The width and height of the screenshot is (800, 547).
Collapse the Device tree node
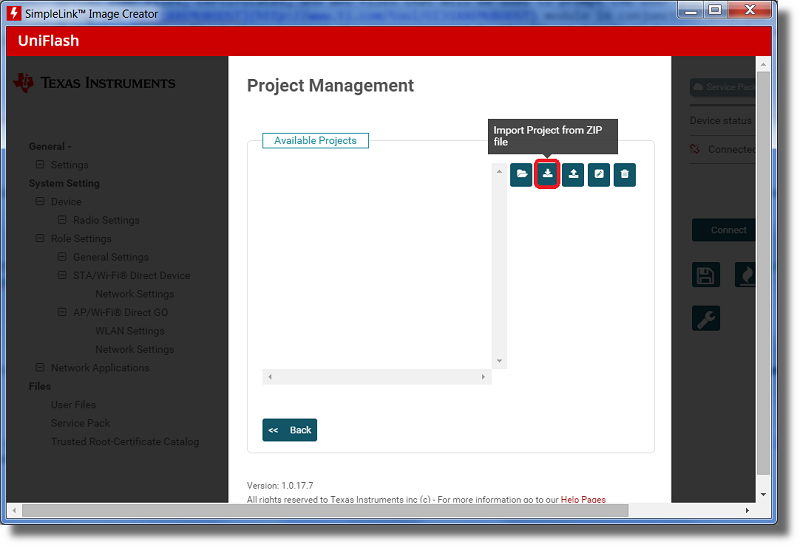tap(40, 202)
